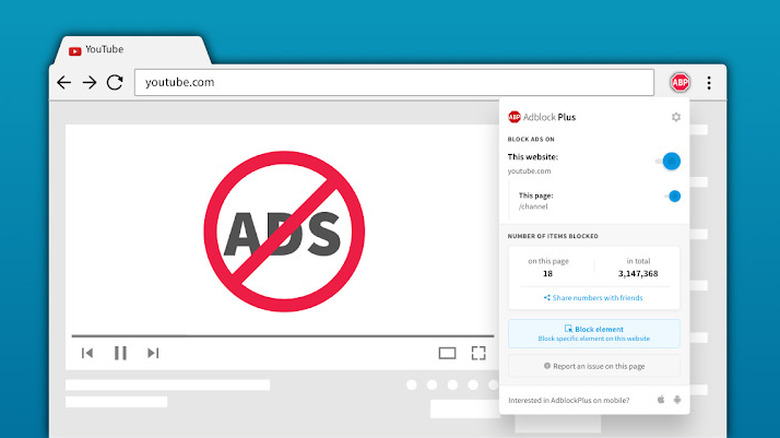Skip to next video track
Viewport: 780px width, 438px height.
153,353
